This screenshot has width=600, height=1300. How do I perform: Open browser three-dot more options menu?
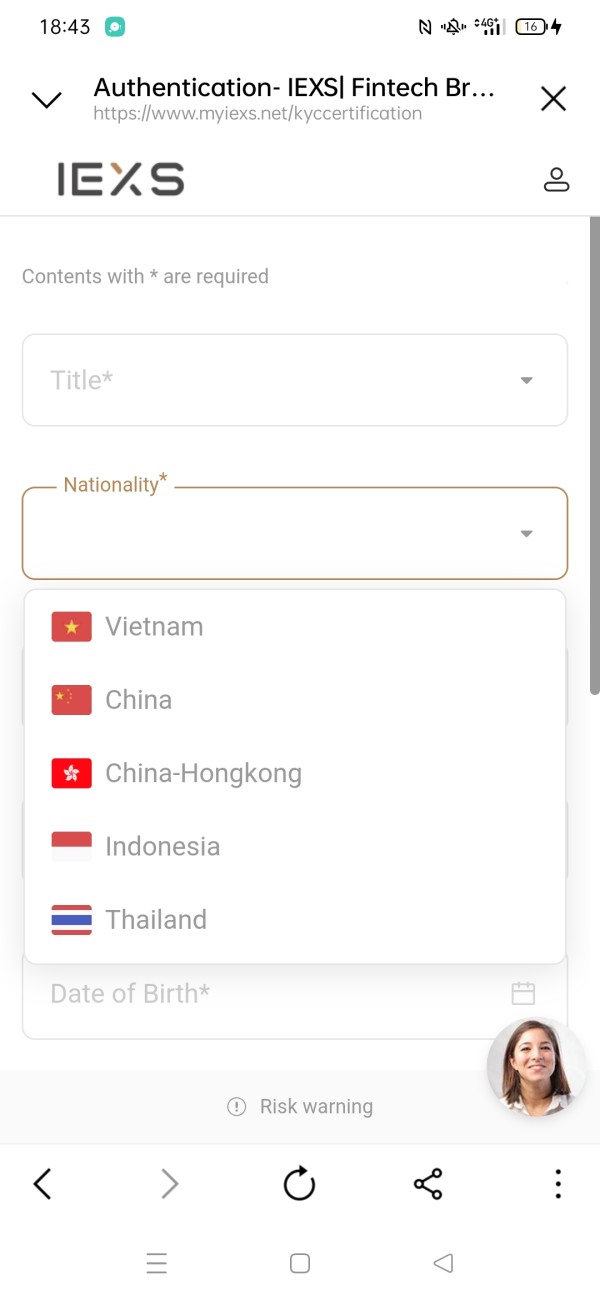[558, 1184]
